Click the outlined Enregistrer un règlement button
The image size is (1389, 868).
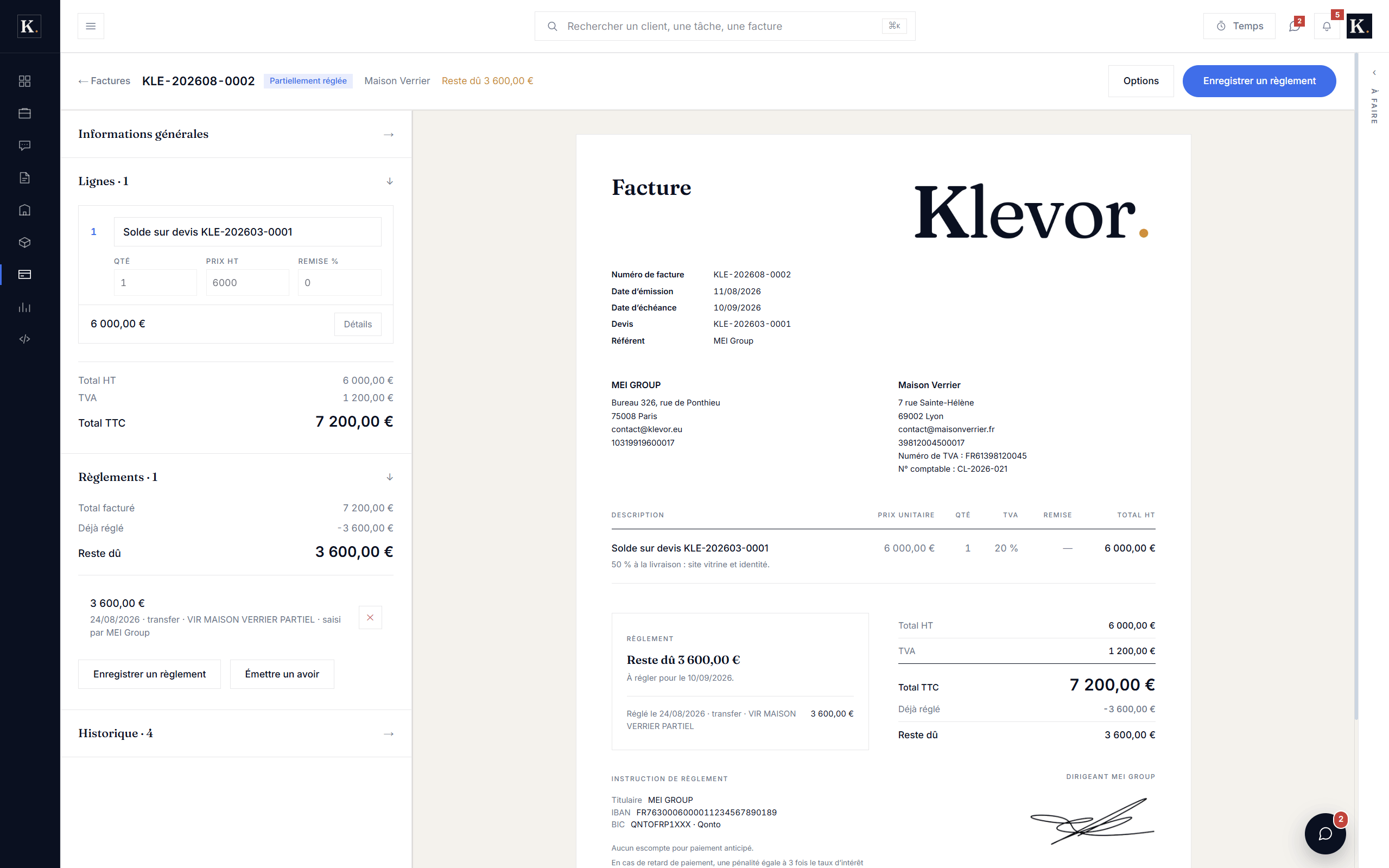tap(149, 674)
